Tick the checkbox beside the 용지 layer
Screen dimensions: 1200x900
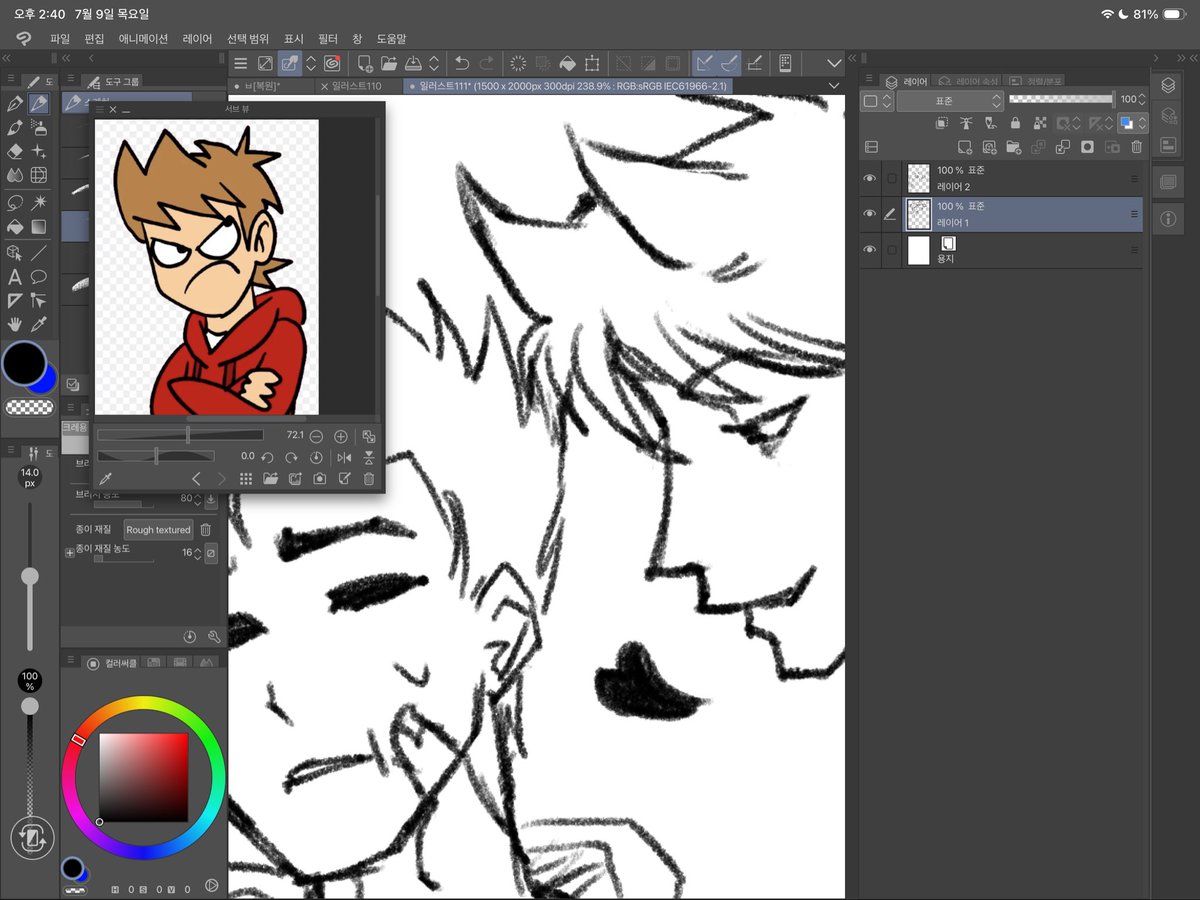[x=891, y=249]
